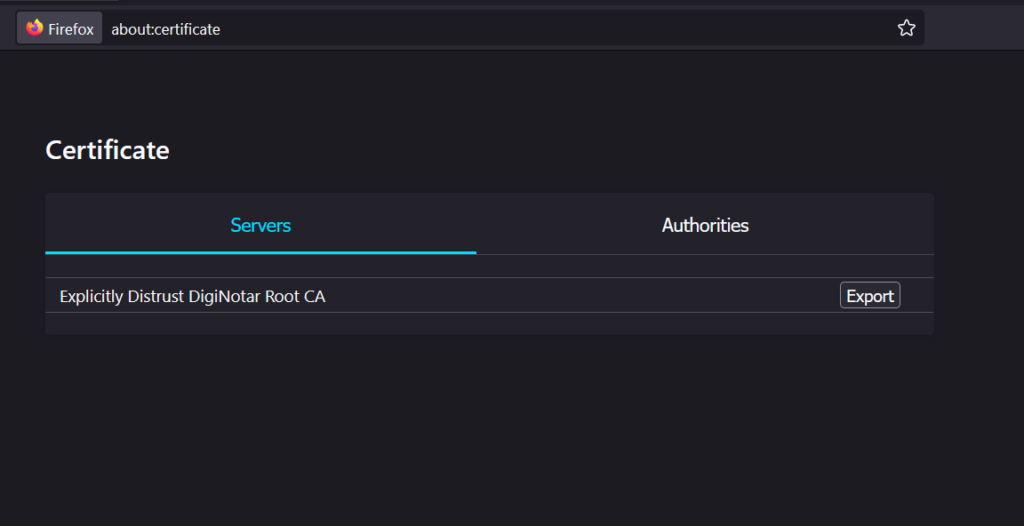Image resolution: width=1024 pixels, height=526 pixels.
Task: Export the DigiNotar Root CA certificate
Action: point(870,296)
